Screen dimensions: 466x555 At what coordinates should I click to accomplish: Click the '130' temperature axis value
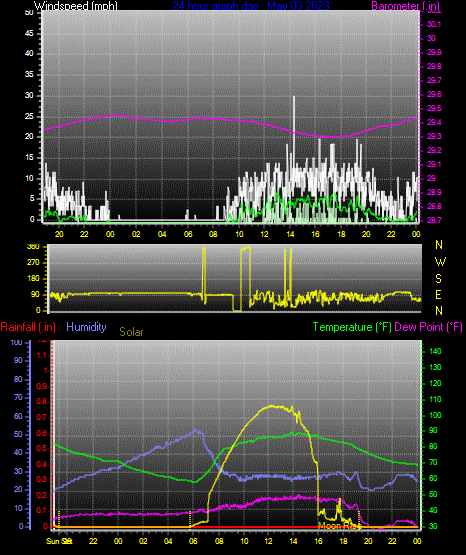(435, 367)
